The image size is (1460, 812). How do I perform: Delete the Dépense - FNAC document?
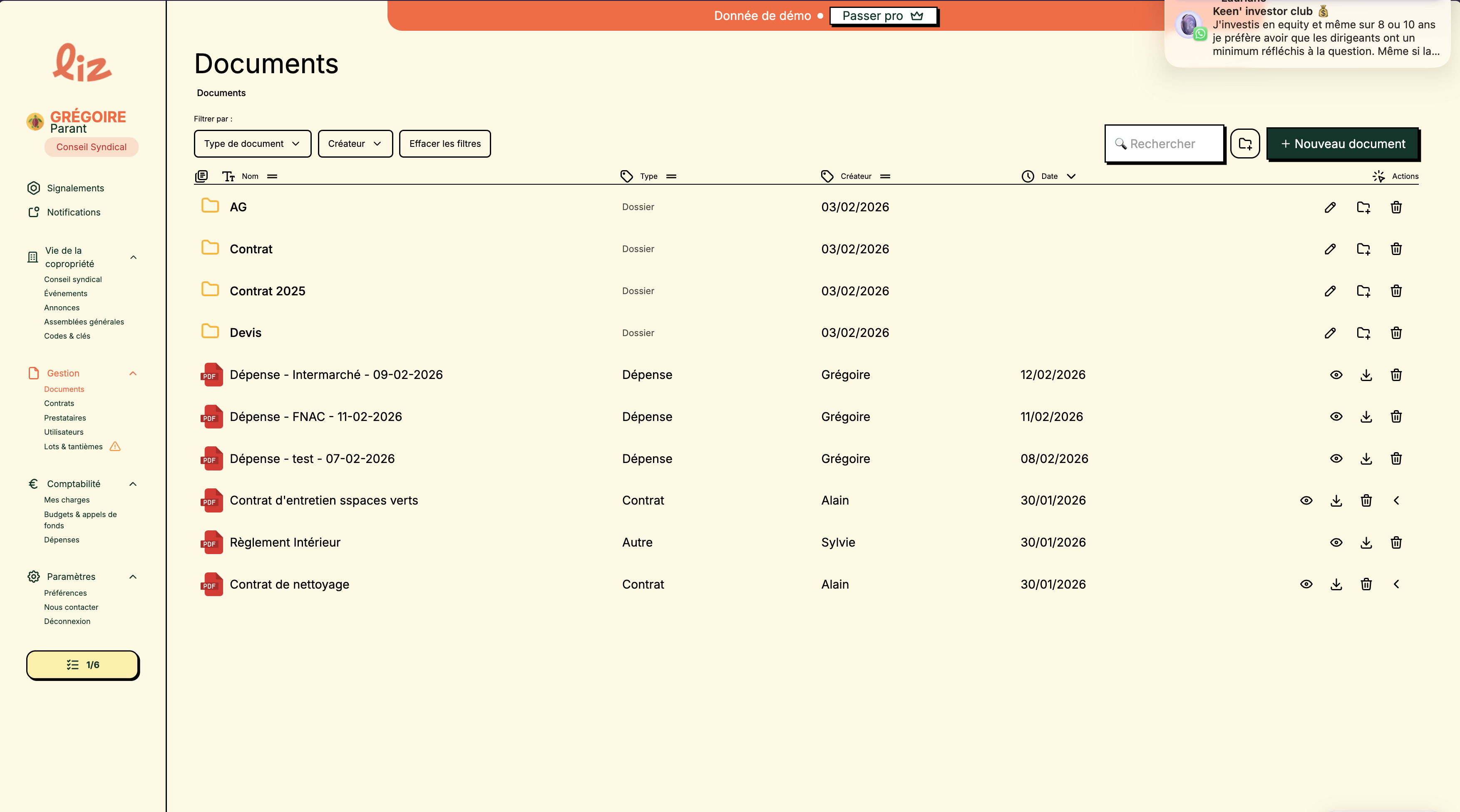coord(1396,417)
